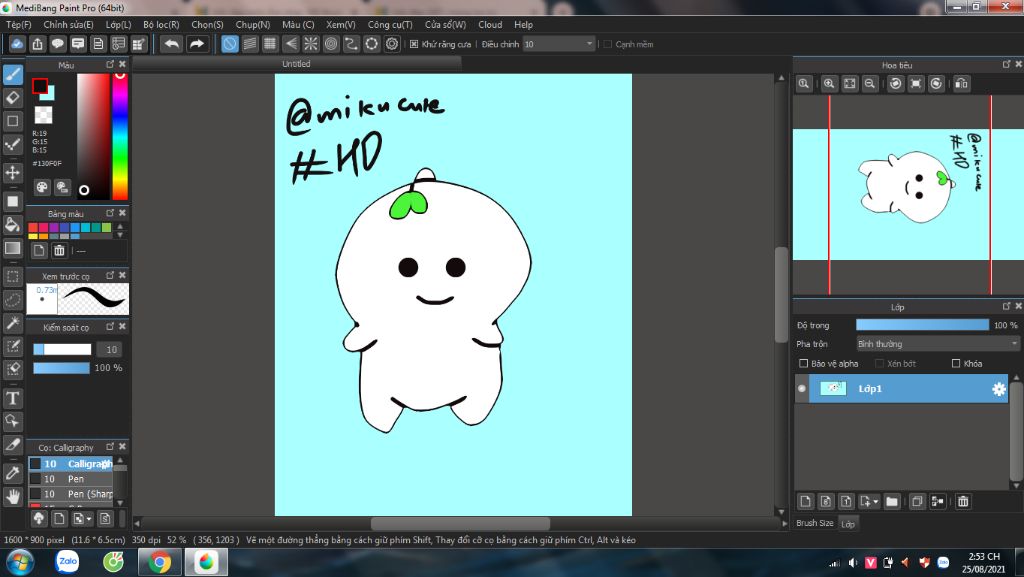The height and width of the screenshot is (577, 1024).
Task: Enable the concentric circle snap guide
Action: click(x=331, y=44)
